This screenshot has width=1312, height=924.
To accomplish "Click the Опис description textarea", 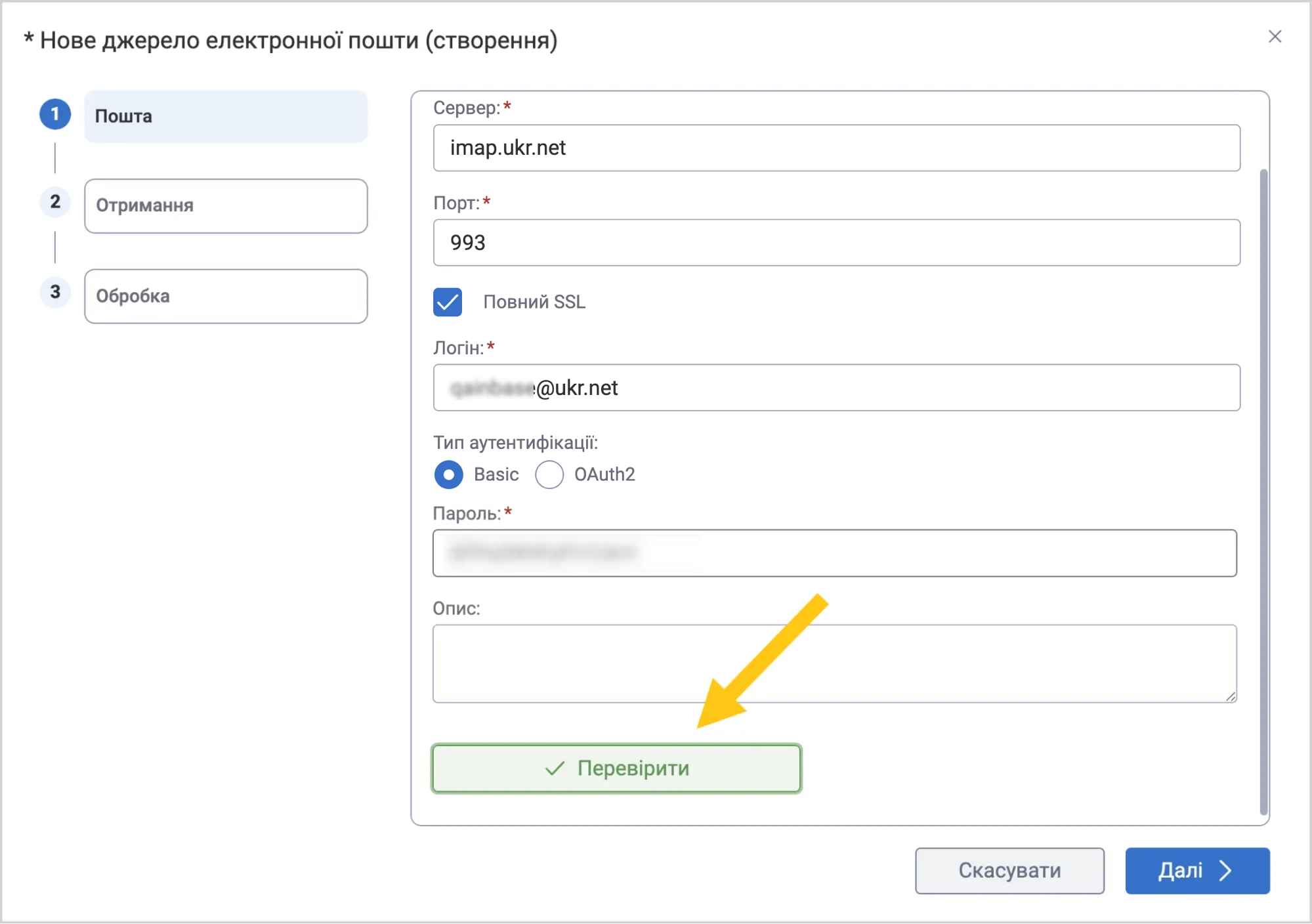I will tap(835, 663).
